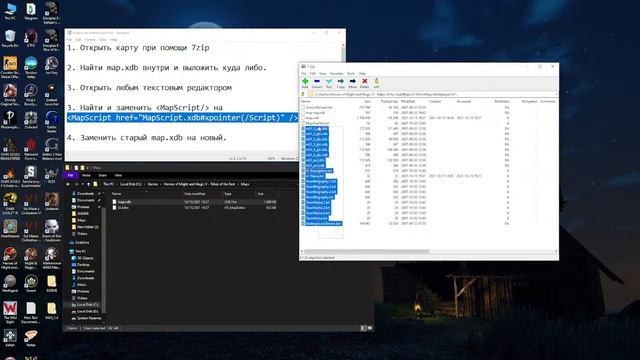Click the highlighted MapScript href line in Notepad
Viewport: 640px width, 360px height.
[x=183, y=118]
